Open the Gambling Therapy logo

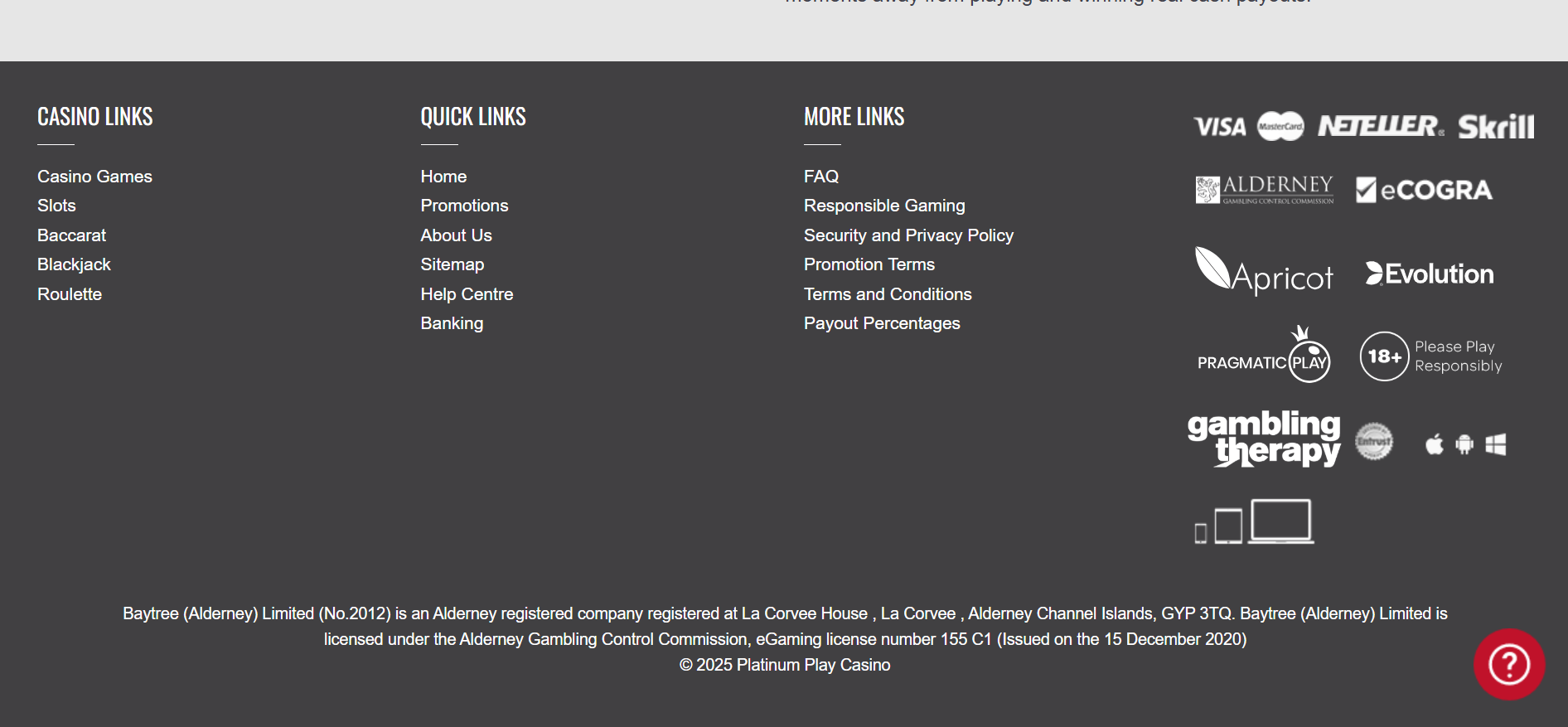pos(1264,439)
